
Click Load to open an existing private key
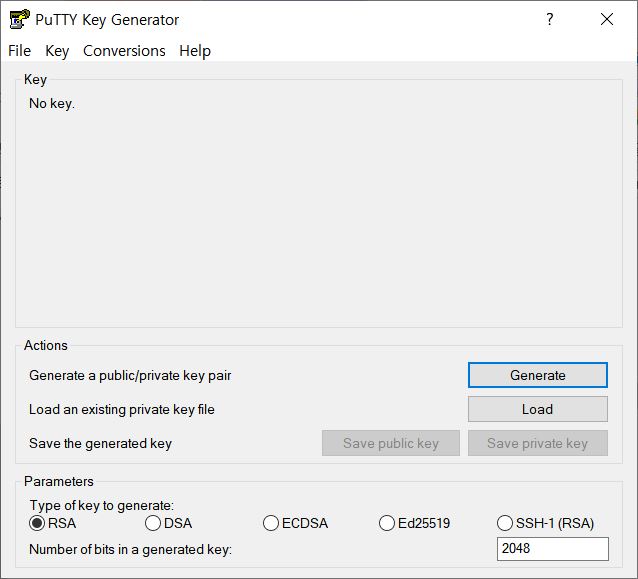(537, 409)
